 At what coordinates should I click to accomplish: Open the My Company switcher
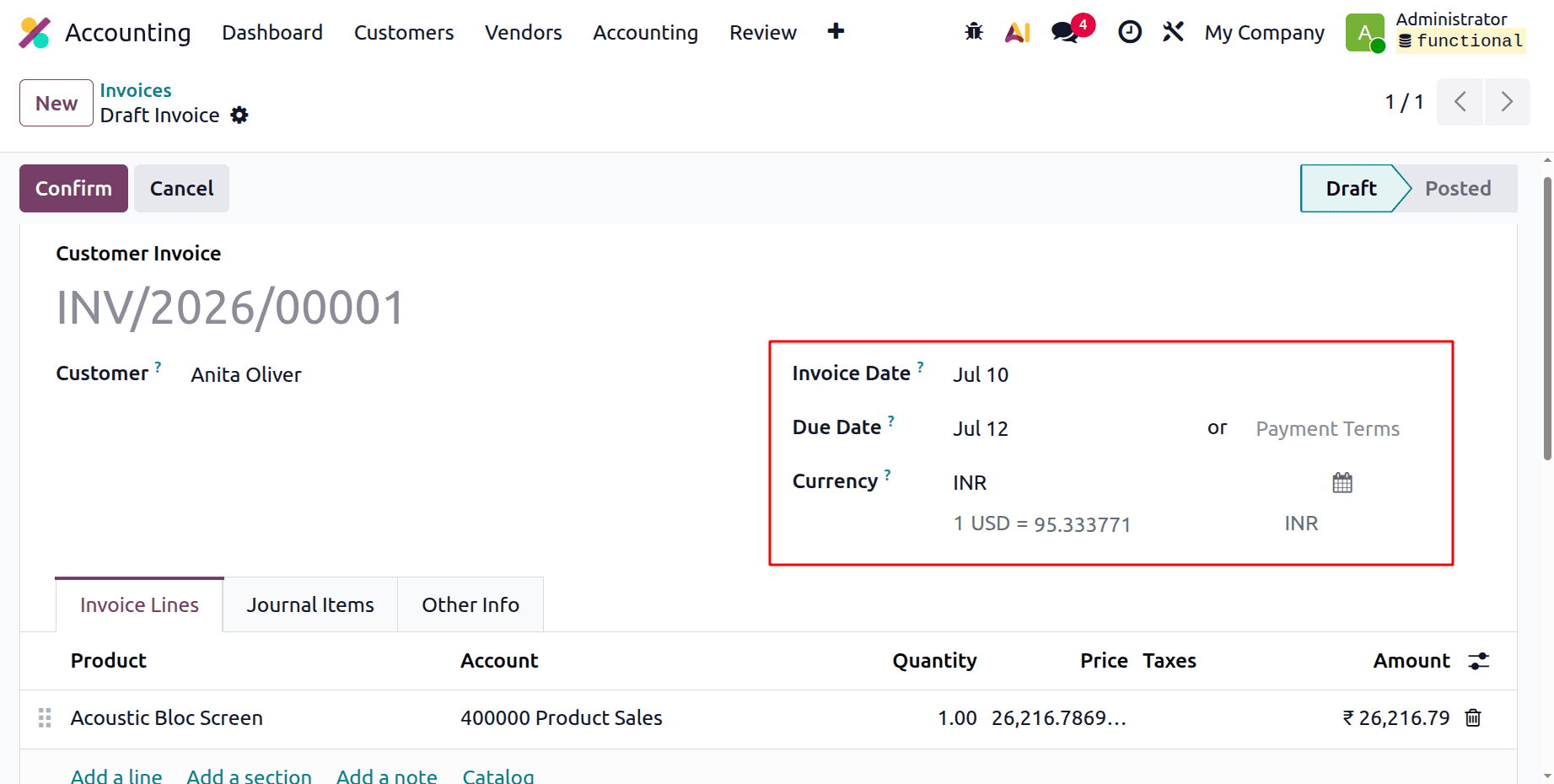tap(1264, 32)
